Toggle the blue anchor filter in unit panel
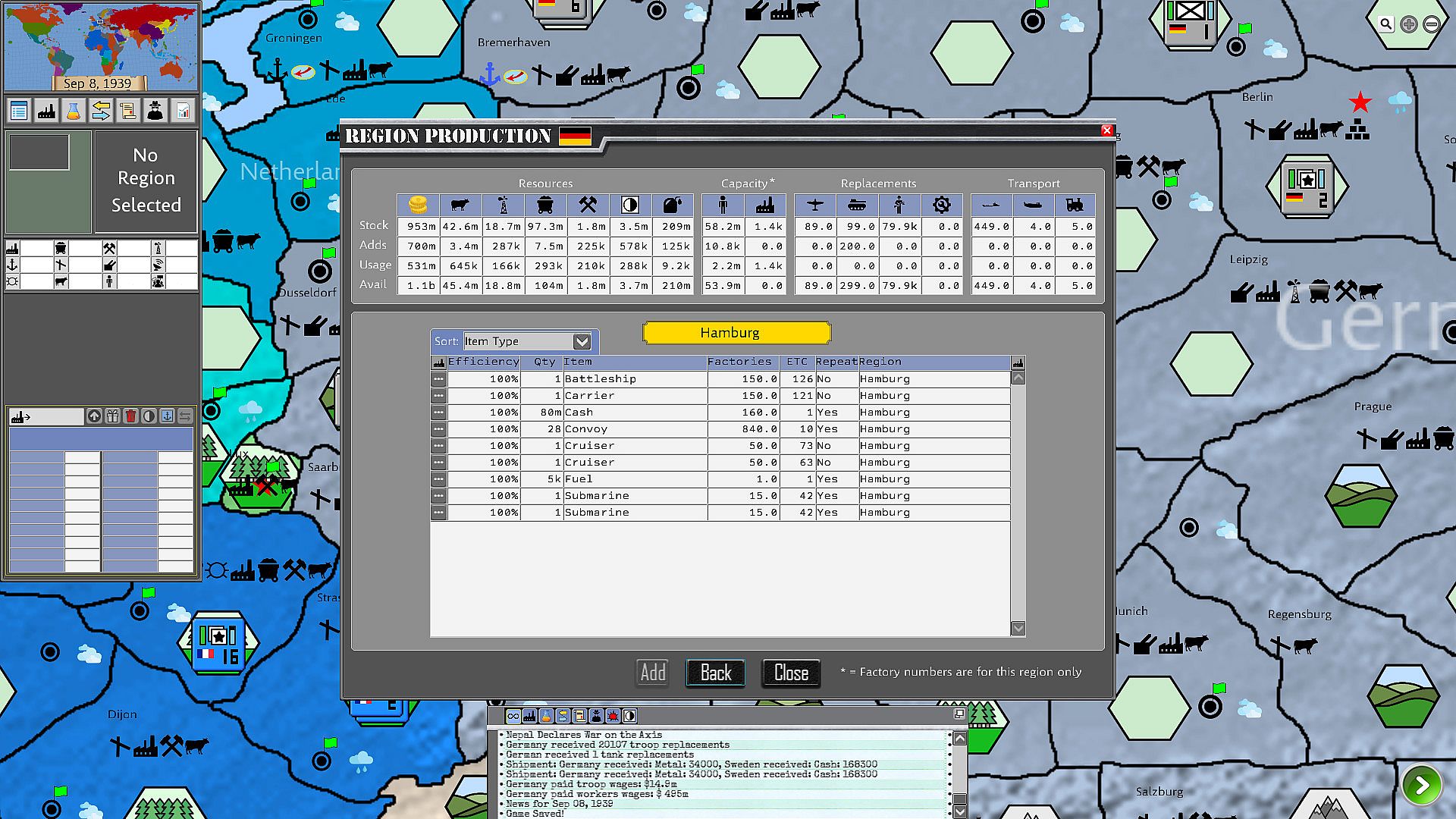 pyautogui.click(x=167, y=416)
